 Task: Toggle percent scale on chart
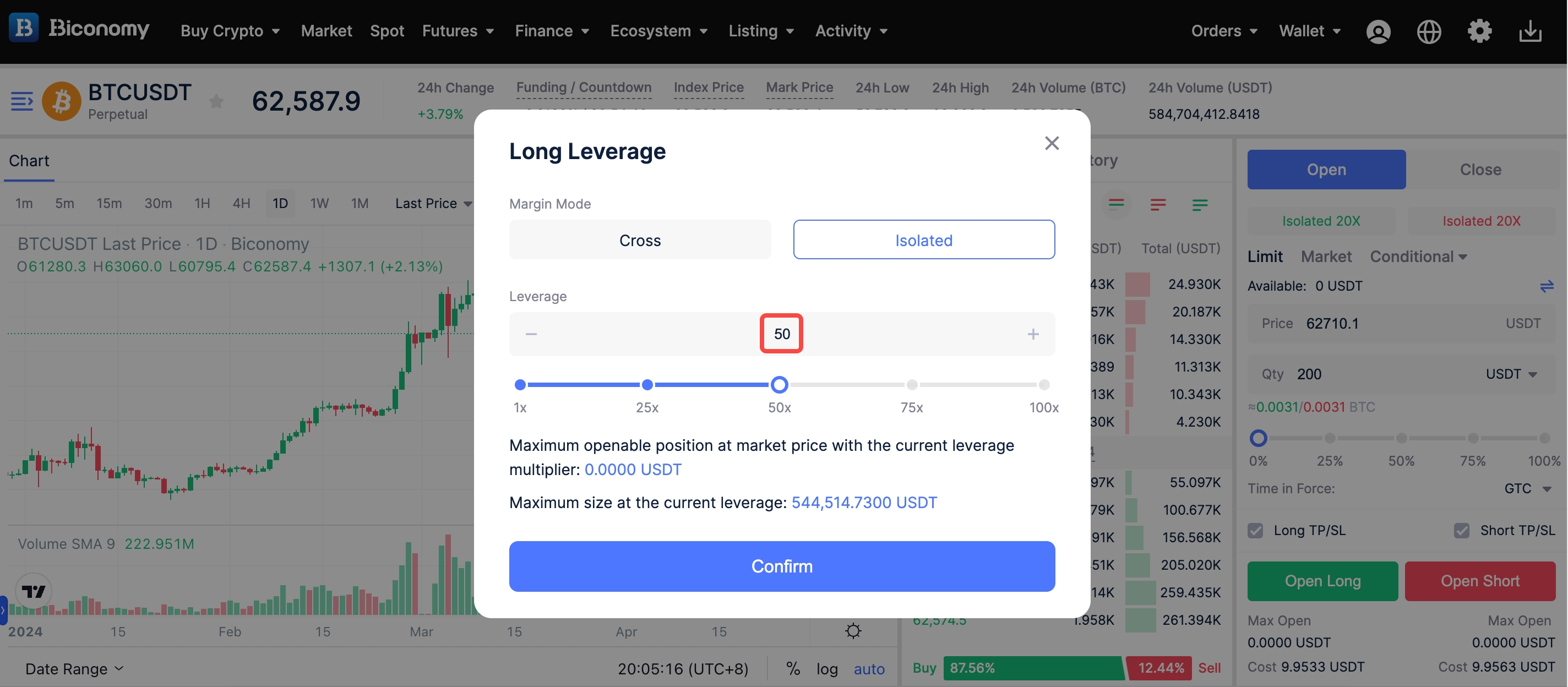[792, 669]
